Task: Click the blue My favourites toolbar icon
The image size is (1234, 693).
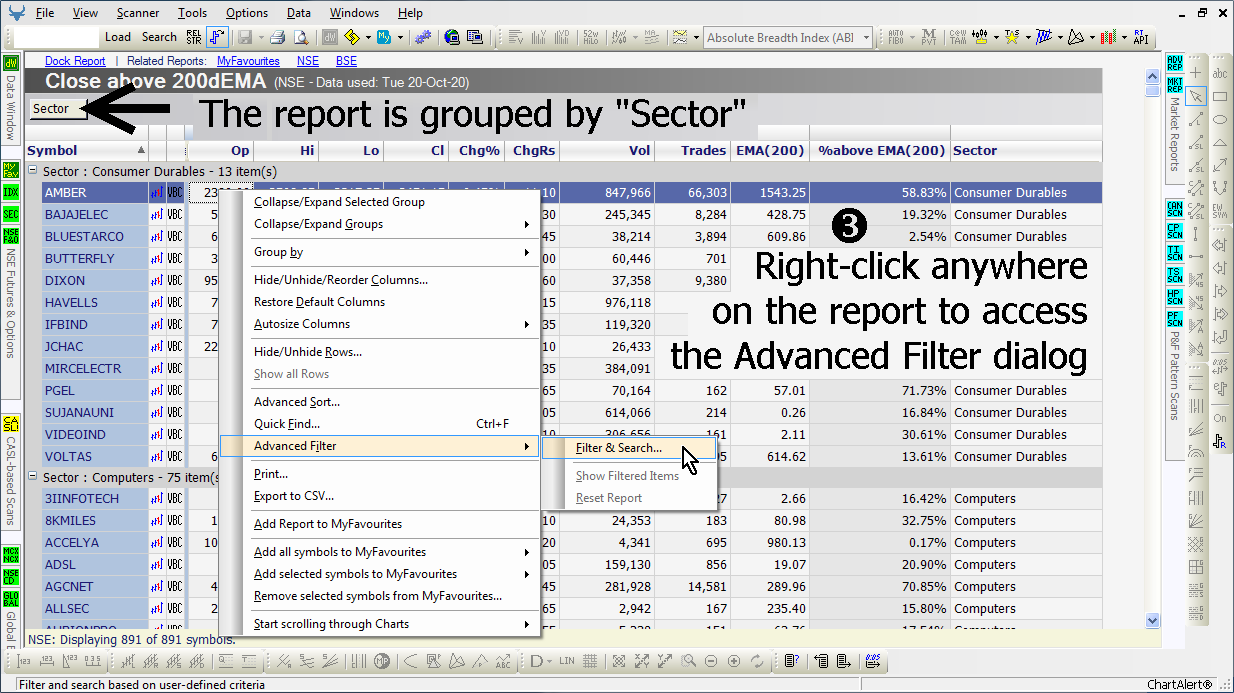Action: point(384,37)
